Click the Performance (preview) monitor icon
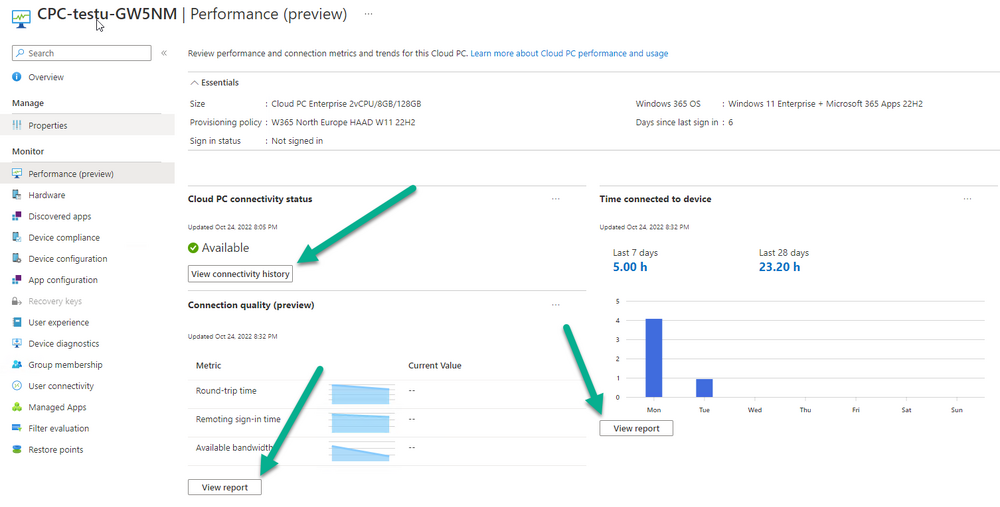 (x=17, y=173)
